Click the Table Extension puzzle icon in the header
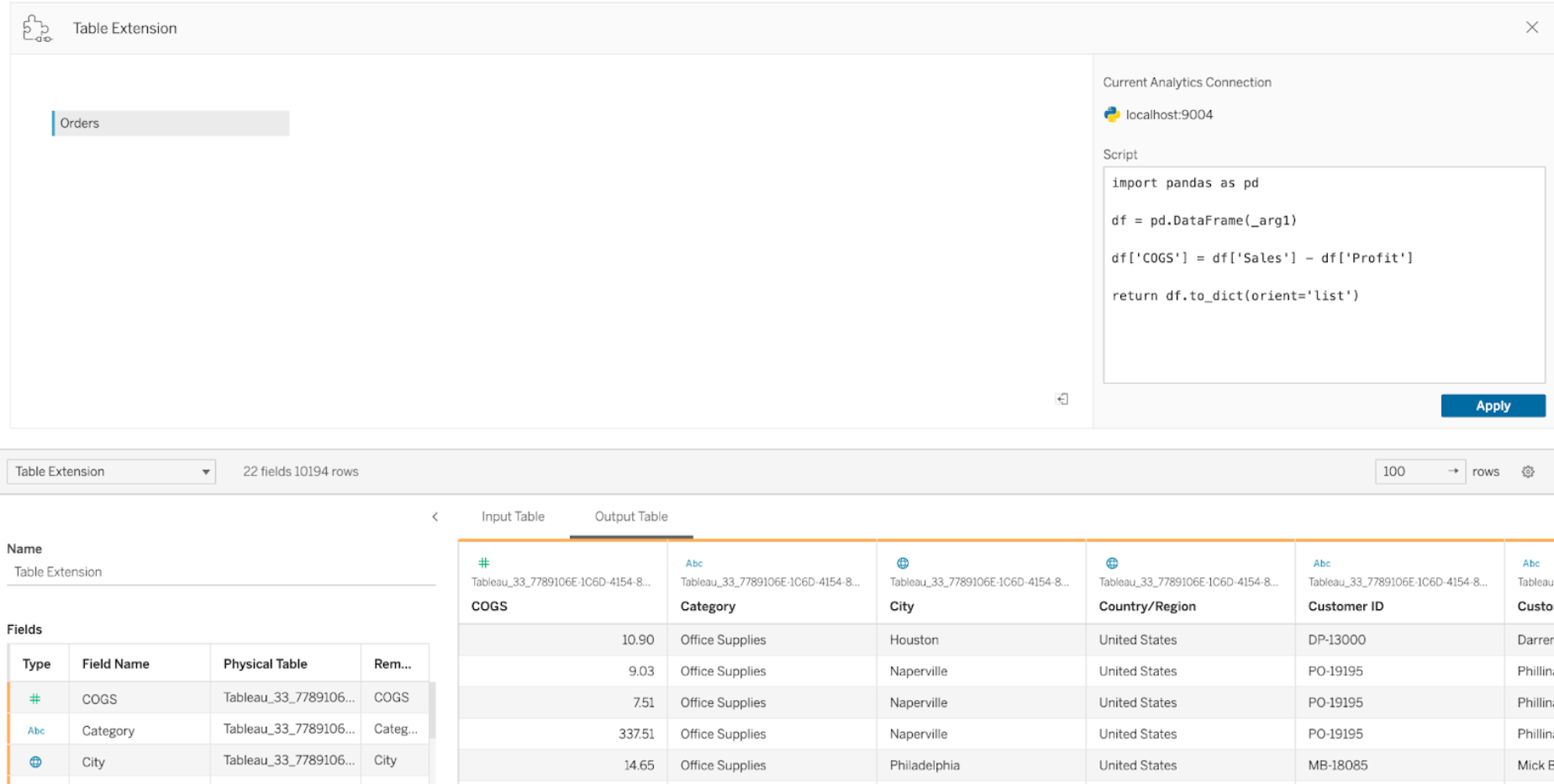 (36, 28)
